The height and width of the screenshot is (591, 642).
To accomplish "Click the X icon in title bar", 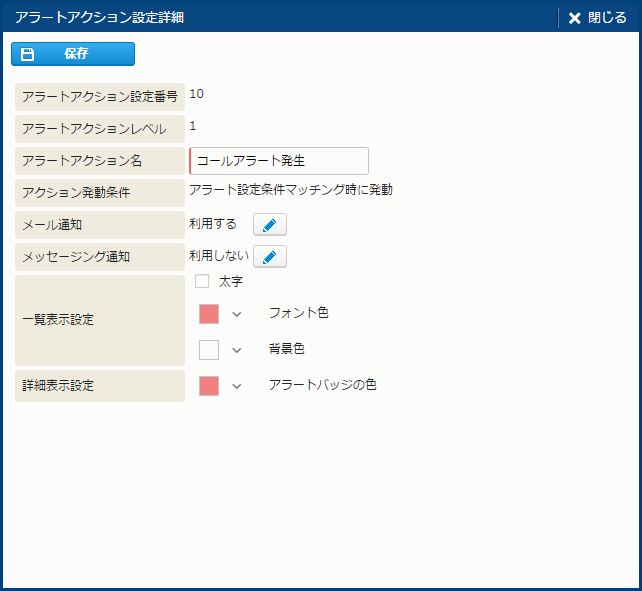I will pyautogui.click(x=574, y=18).
